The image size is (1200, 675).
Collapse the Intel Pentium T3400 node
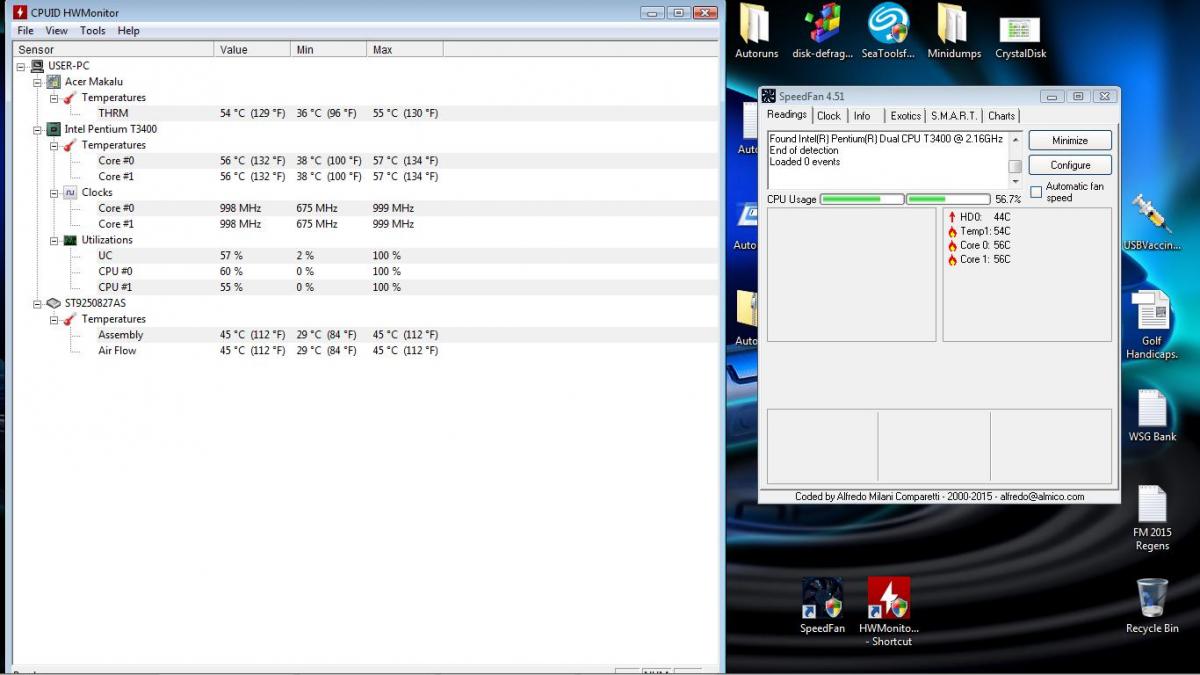click(38, 129)
